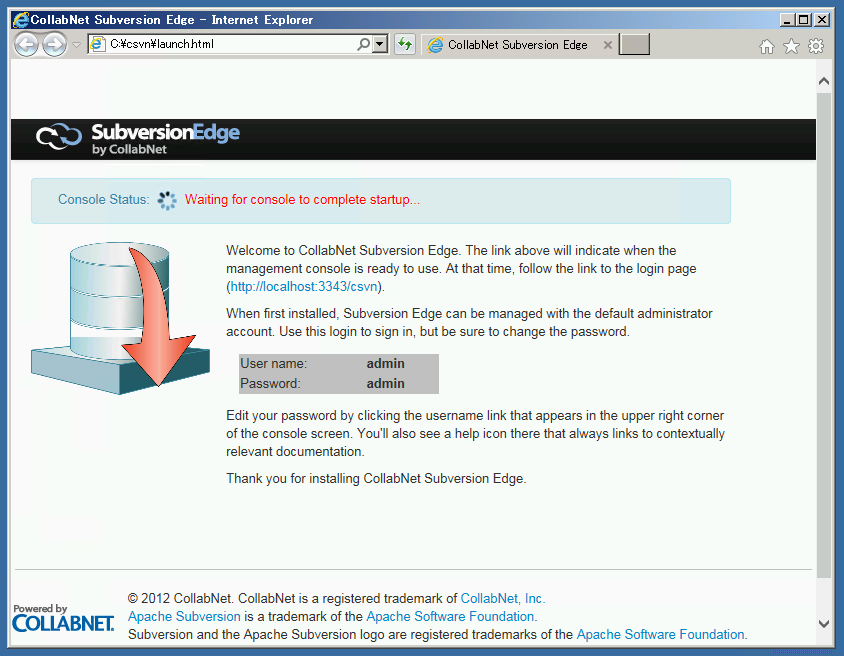Minimize the Internet Explorer window
Screen dimensions: 844x656
pyautogui.click(x=787, y=20)
